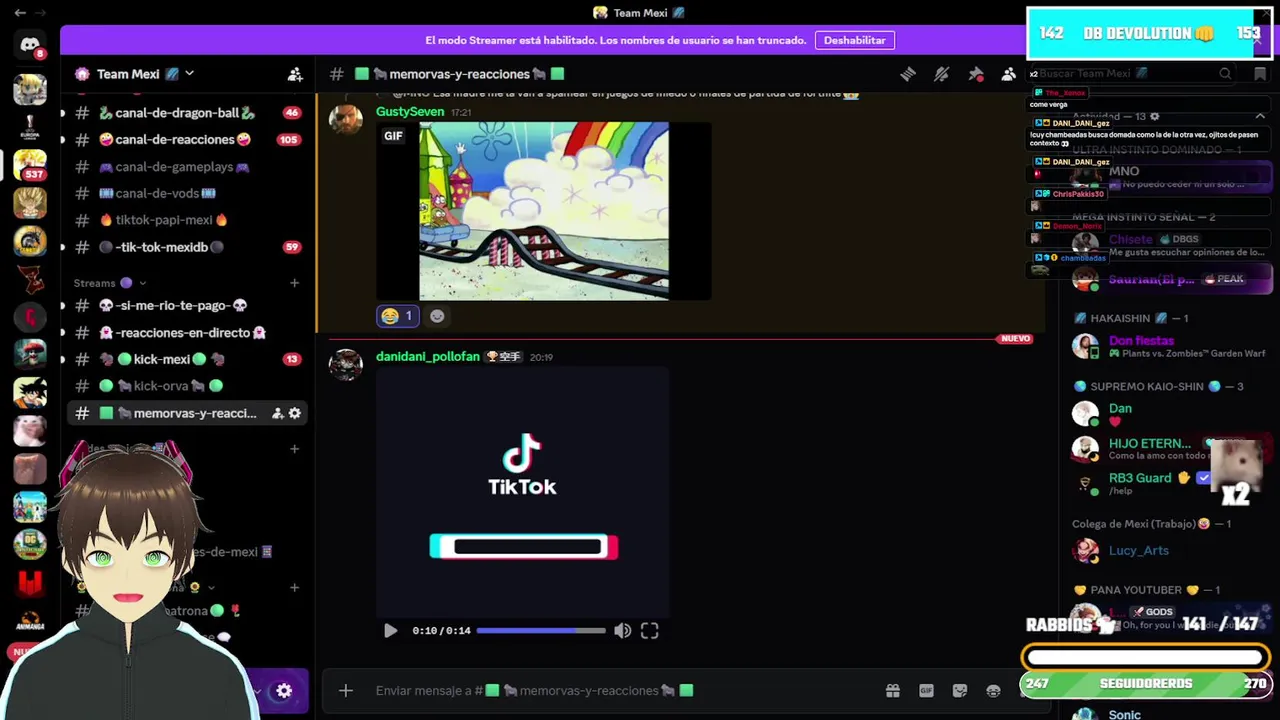
Task: Open the GustySeven SpongeBob GIF
Action: point(543,211)
